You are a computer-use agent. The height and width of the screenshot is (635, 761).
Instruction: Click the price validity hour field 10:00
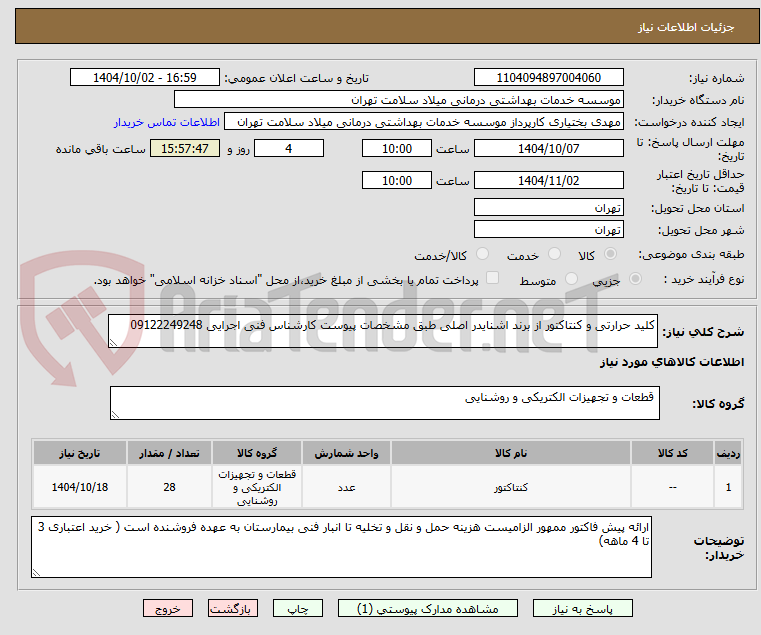(x=397, y=181)
